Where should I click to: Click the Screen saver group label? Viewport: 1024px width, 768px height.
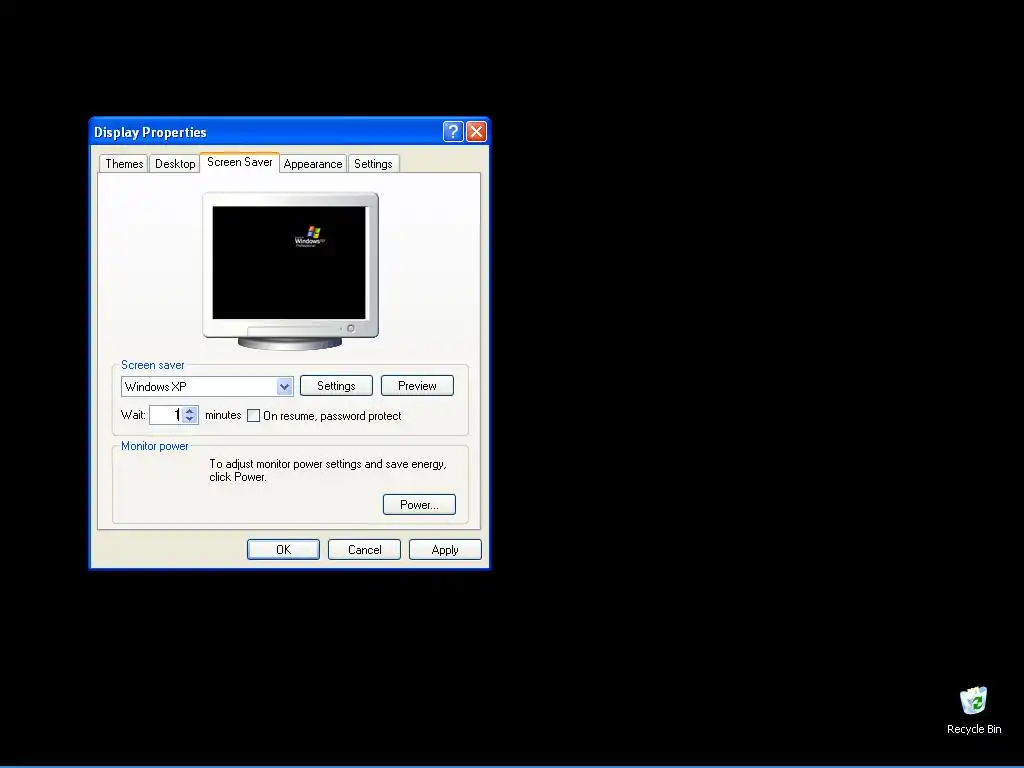153,365
